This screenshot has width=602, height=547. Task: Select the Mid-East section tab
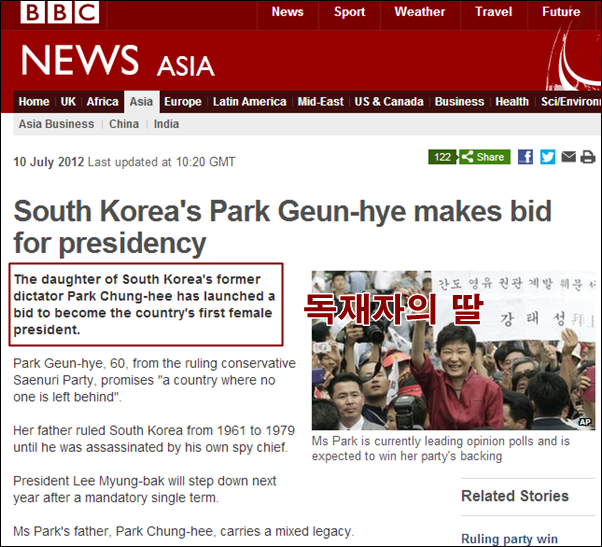[x=321, y=102]
